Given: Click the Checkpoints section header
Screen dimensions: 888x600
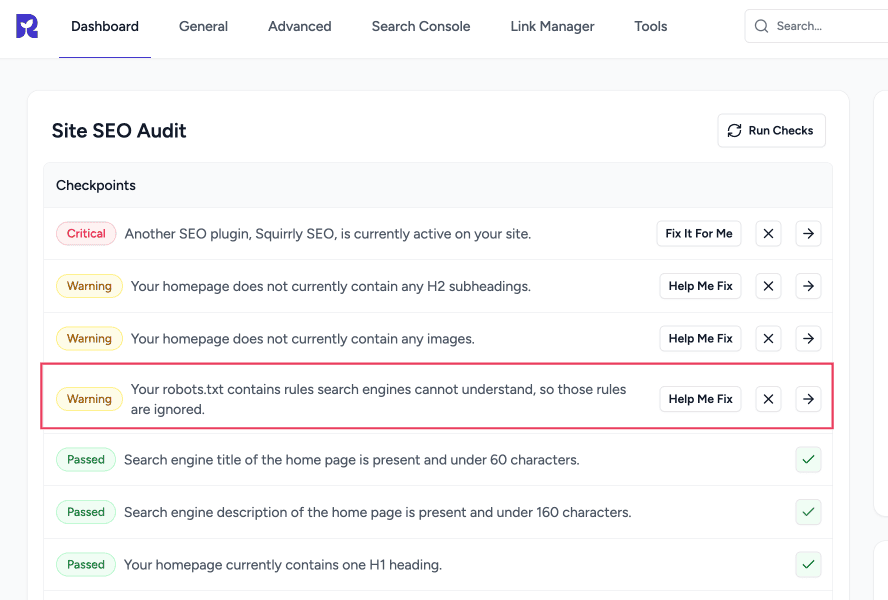Looking at the screenshot, I should tap(96, 185).
